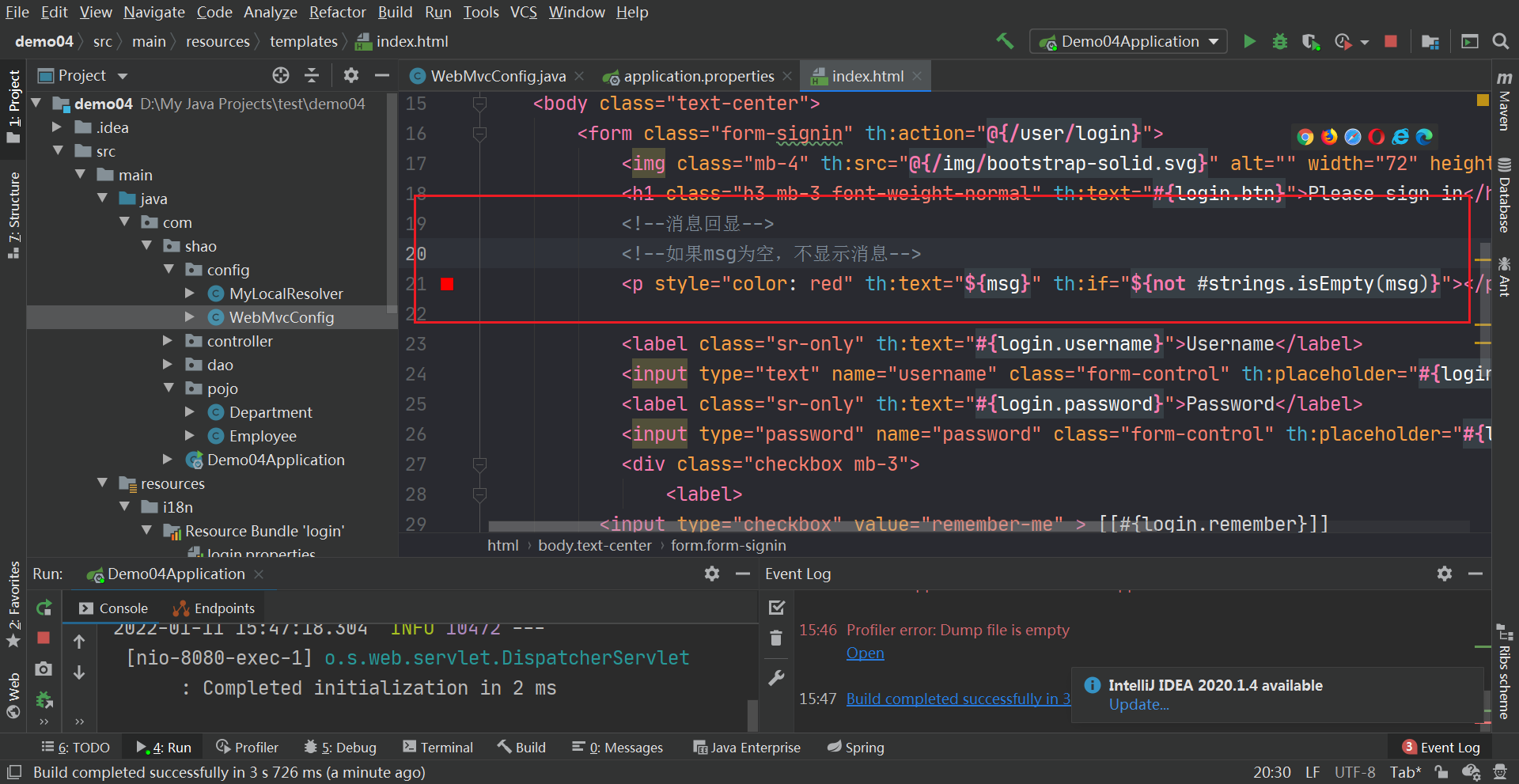Toggle the Structure tool window
Screen dimensions: 1519x784
(13, 215)
